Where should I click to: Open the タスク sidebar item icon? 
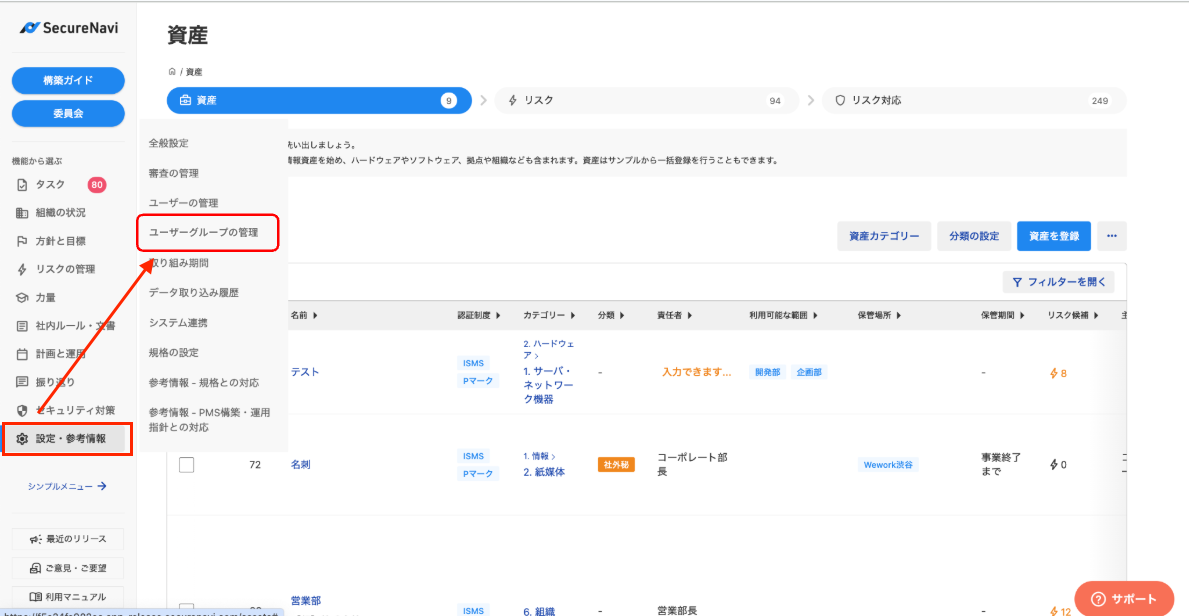tap(22, 184)
